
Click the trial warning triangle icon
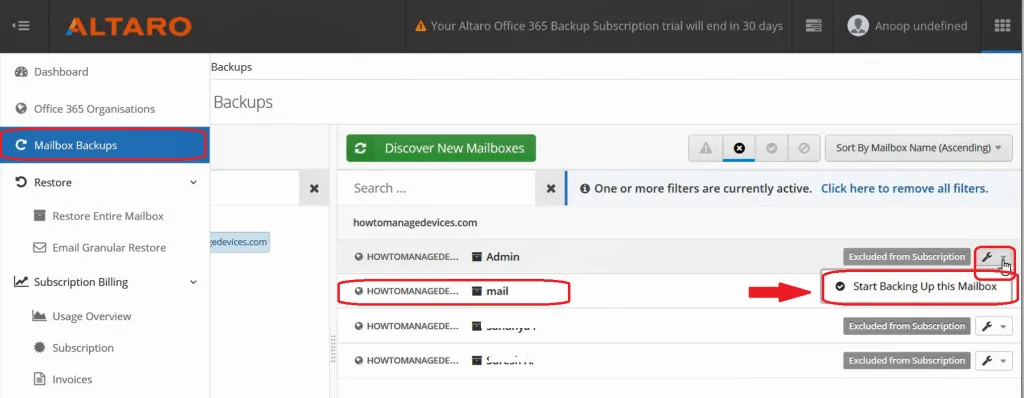[x=421, y=27]
